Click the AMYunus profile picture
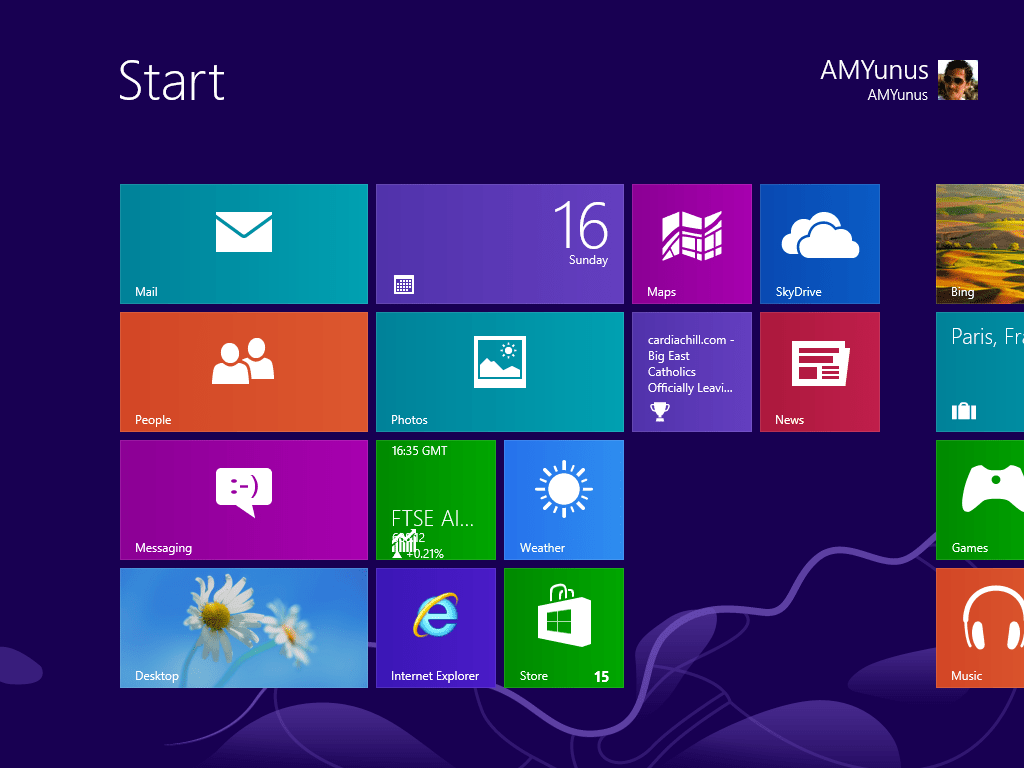Viewport: 1024px width, 768px height. pyautogui.click(x=957, y=81)
